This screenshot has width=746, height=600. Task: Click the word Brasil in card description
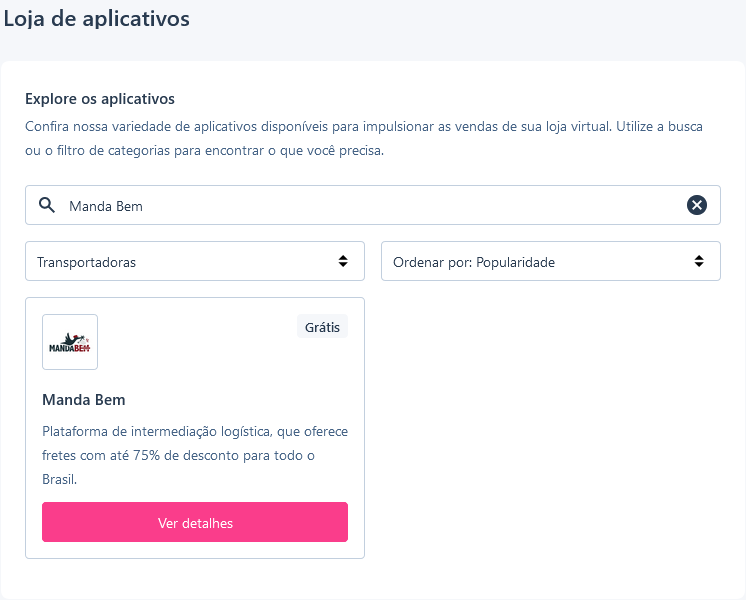point(59,479)
